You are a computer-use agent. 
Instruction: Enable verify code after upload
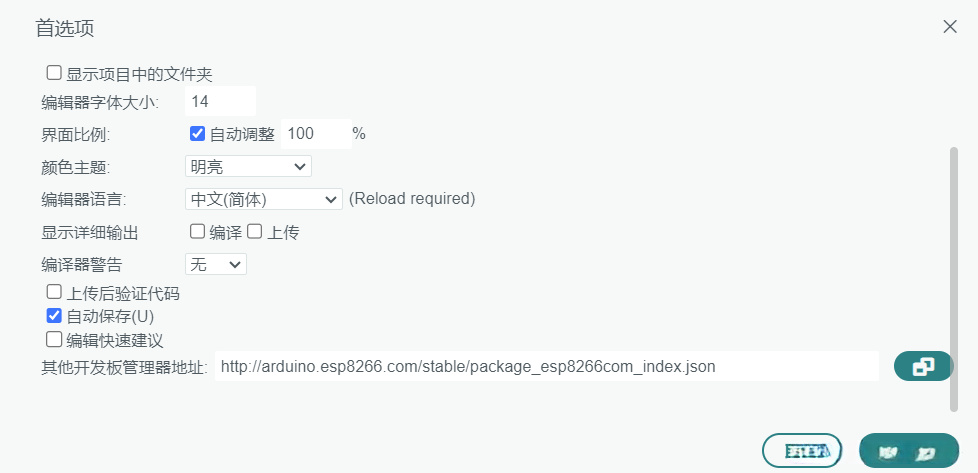[x=54, y=292]
